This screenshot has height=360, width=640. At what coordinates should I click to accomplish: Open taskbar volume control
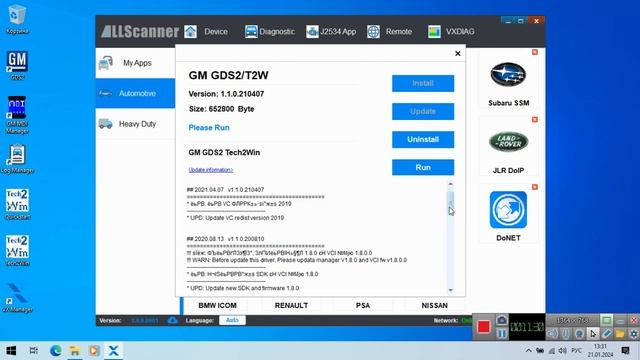pyautogui.click(x=563, y=351)
